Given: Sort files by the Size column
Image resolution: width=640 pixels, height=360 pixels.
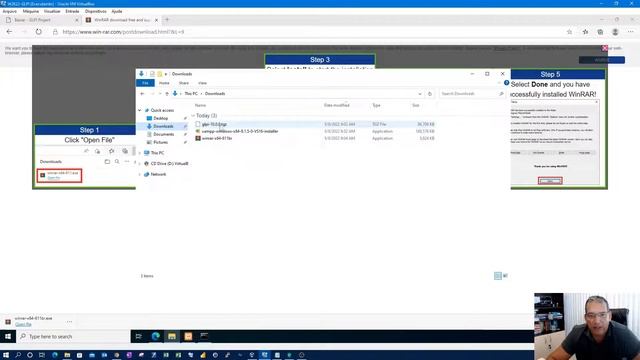Looking at the screenshot, I should point(416,105).
